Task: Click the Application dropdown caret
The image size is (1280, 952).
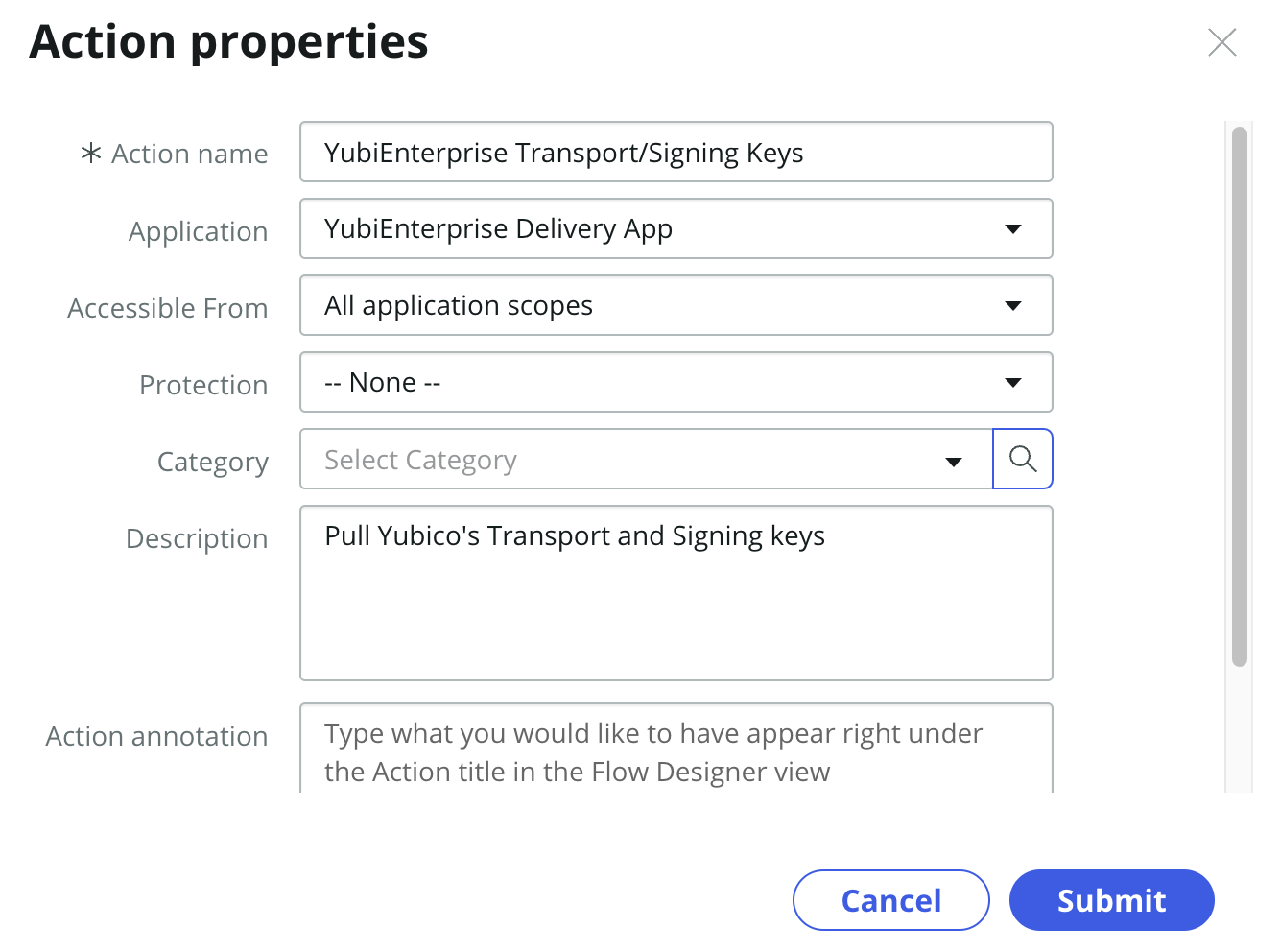Action: point(1013,228)
